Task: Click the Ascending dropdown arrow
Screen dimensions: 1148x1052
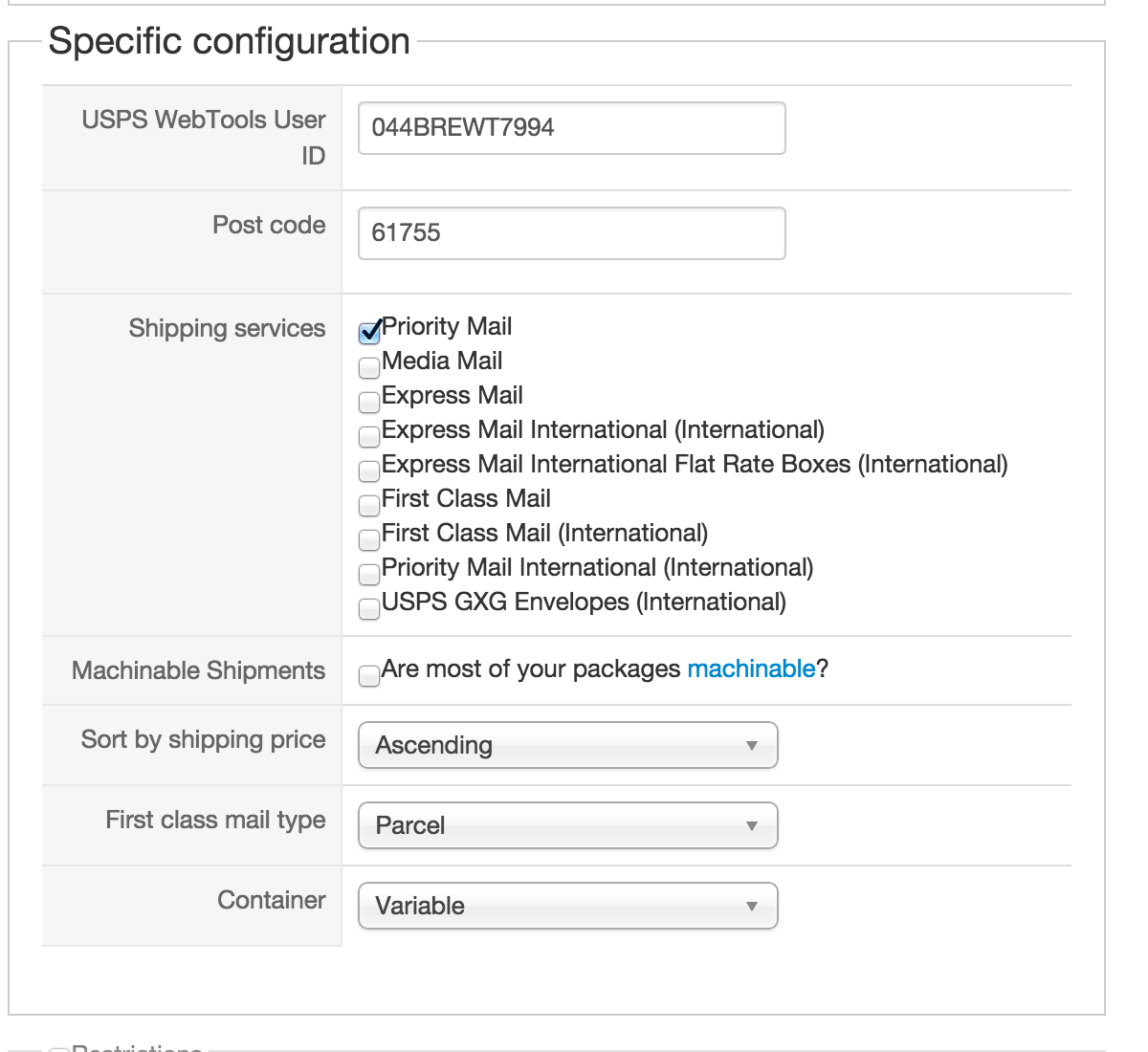Action: 752,746
